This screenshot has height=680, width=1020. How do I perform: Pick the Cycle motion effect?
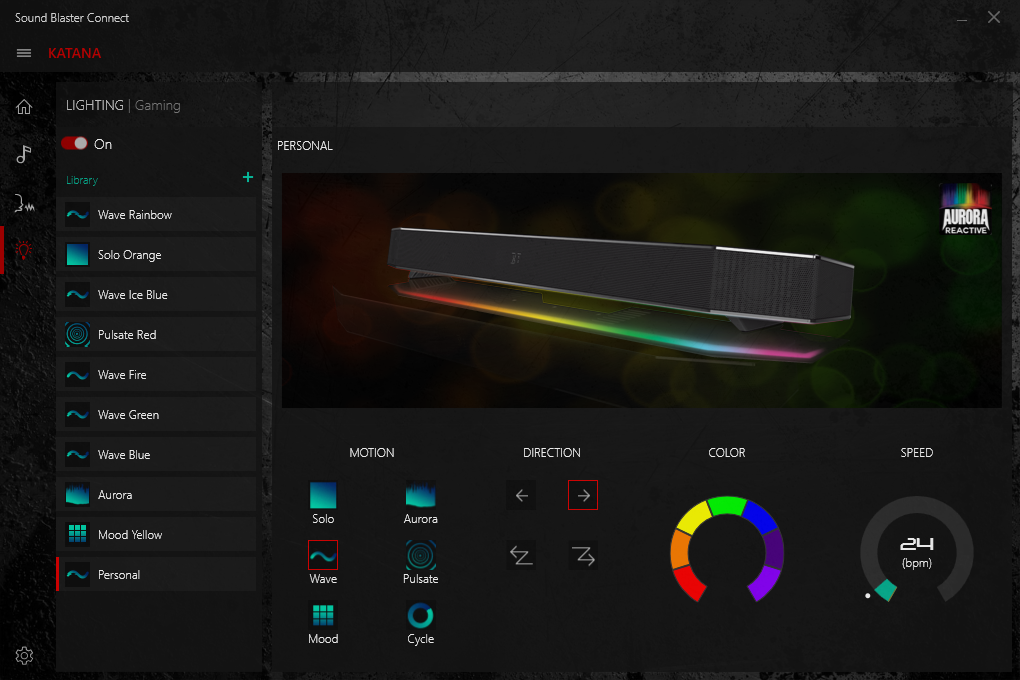[x=420, y=615]
